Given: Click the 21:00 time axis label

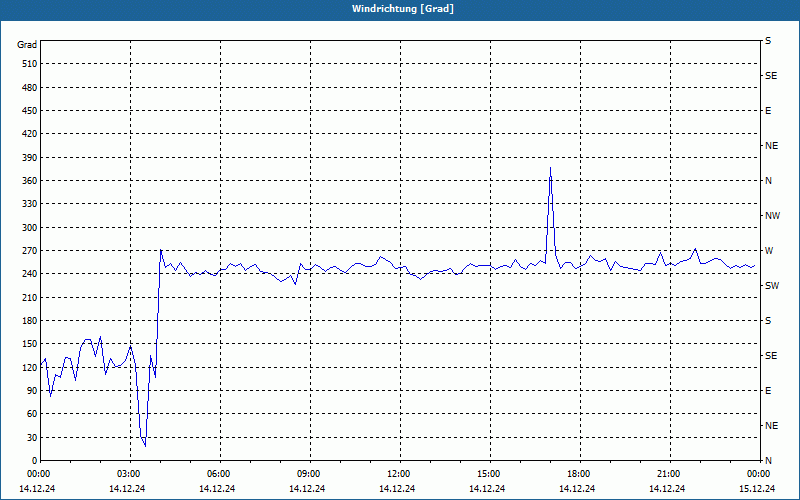Looking at the screenshot, I should coord(670,474).
